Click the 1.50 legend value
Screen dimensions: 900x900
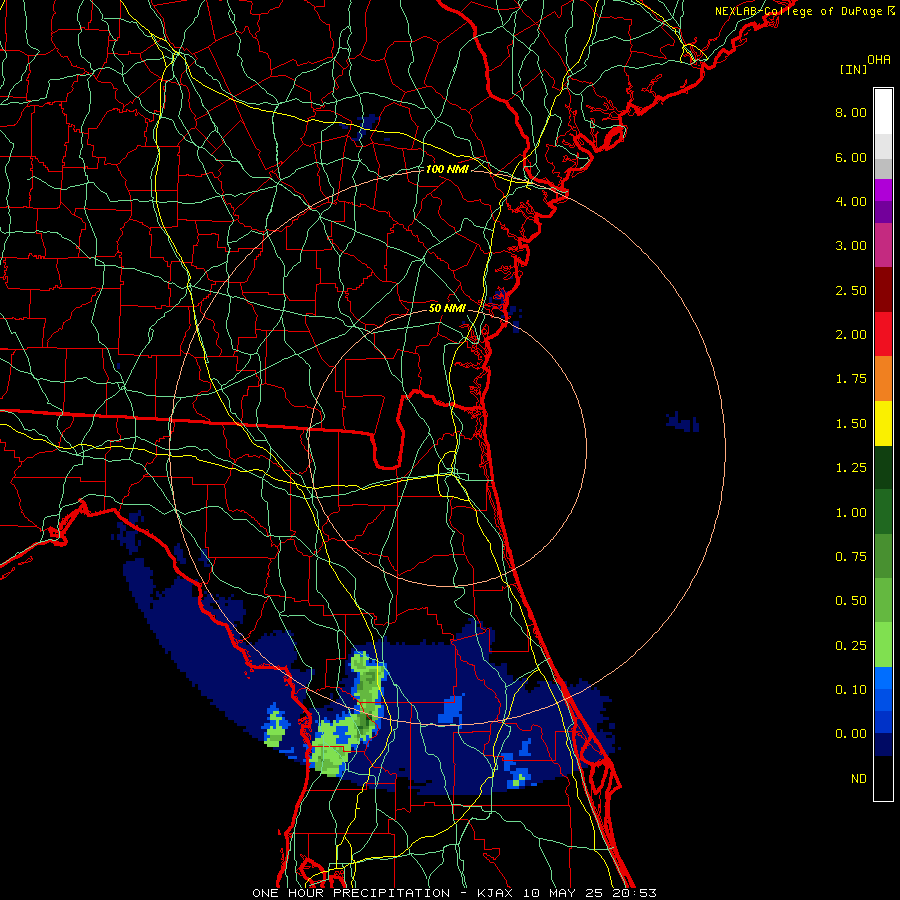851,424
